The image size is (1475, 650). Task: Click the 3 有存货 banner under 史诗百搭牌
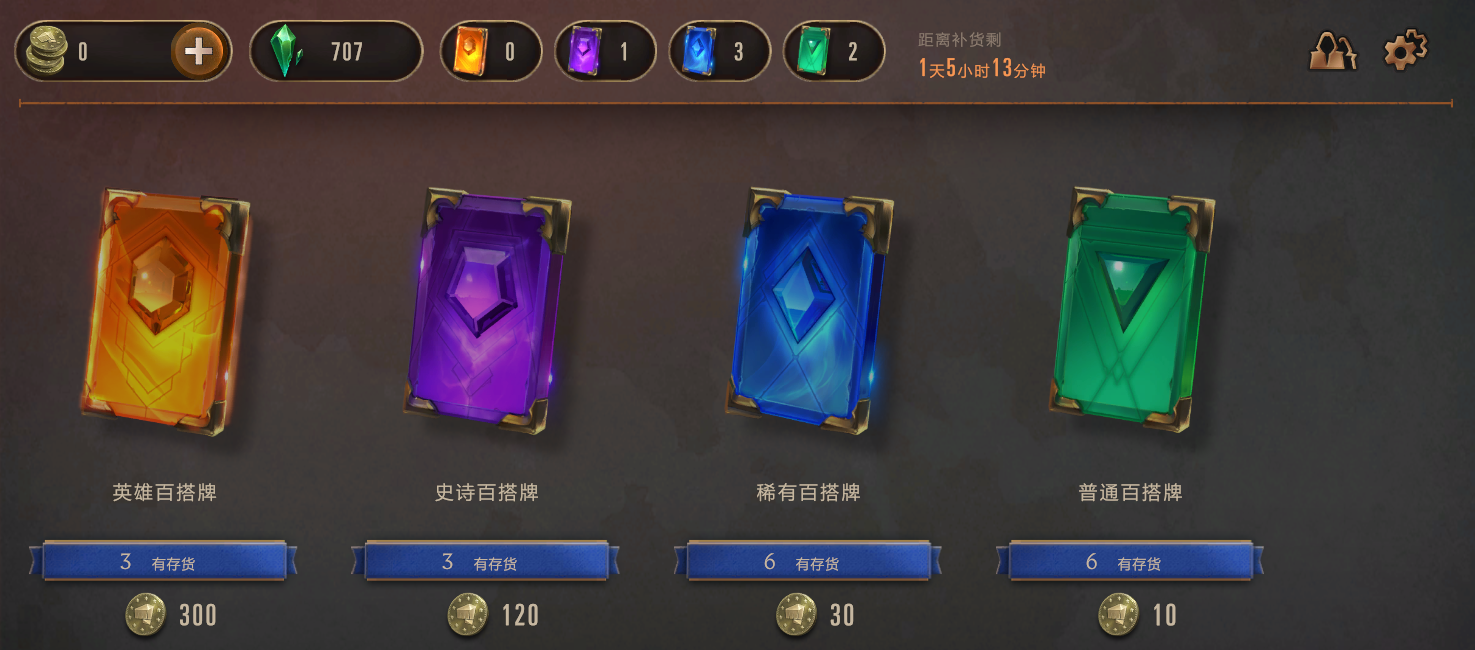(486, 562)
